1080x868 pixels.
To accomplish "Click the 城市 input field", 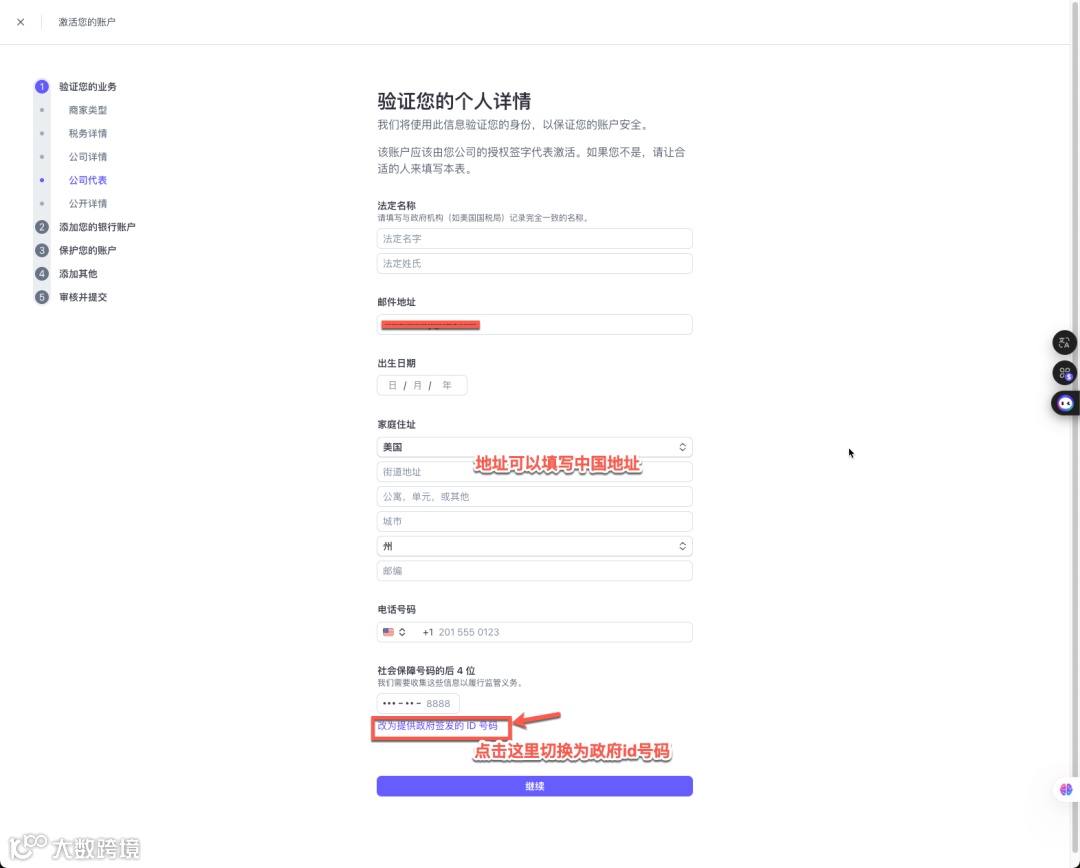I will [x=534, y=521].
